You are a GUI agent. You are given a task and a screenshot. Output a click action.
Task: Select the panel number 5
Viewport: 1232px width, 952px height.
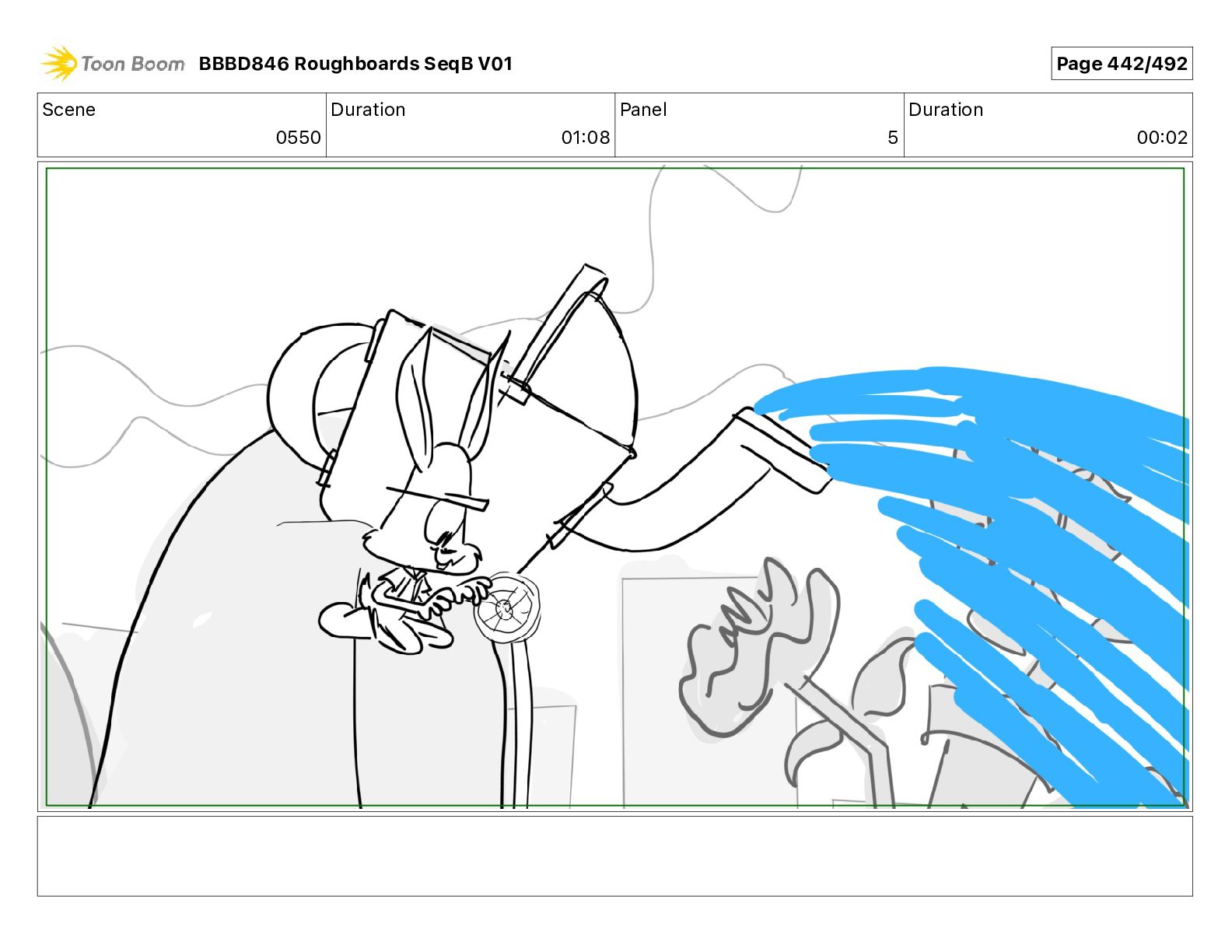click(893, 138)
